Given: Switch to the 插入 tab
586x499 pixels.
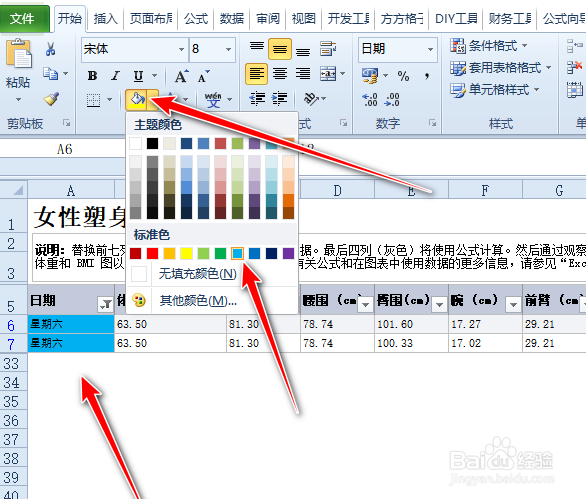Looking at the screenshot, I should [x=105, y=18].
